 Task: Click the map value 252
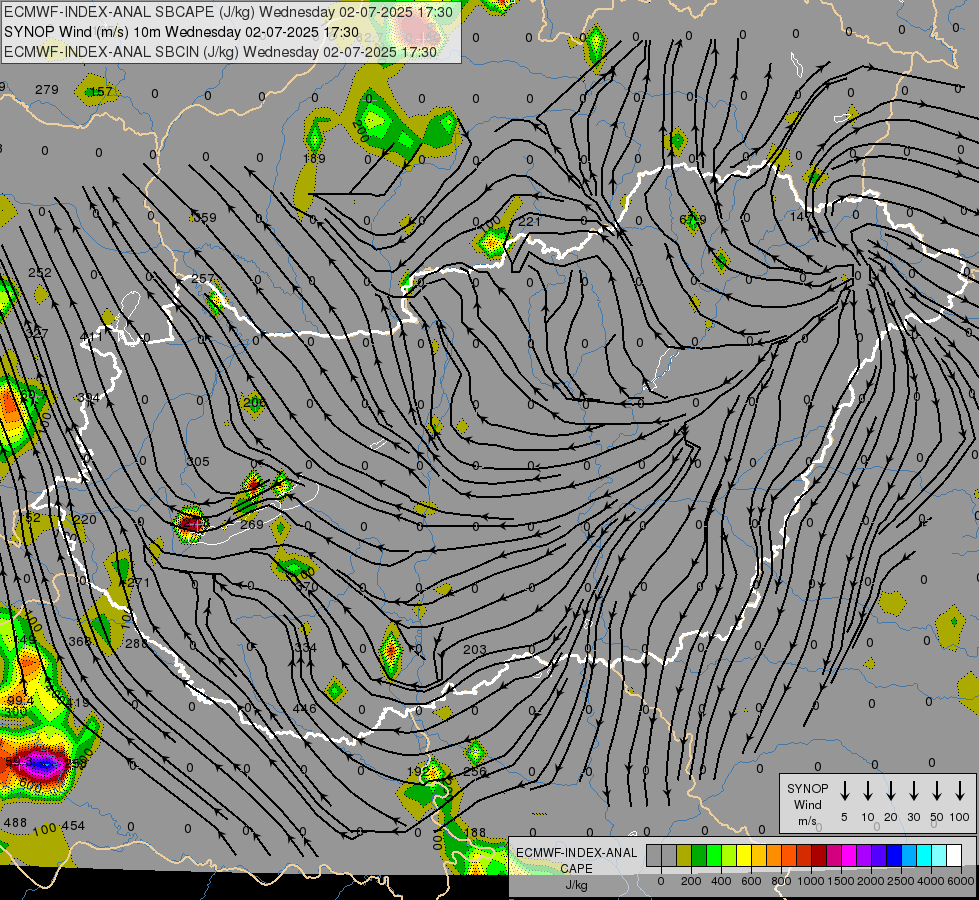(x=40, y=272)
